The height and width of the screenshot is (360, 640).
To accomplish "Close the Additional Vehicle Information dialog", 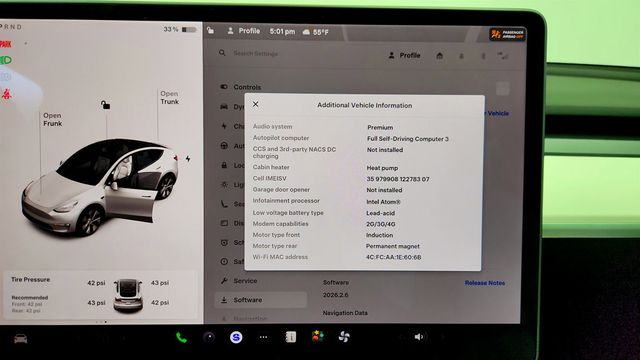I will click(256, 104).
